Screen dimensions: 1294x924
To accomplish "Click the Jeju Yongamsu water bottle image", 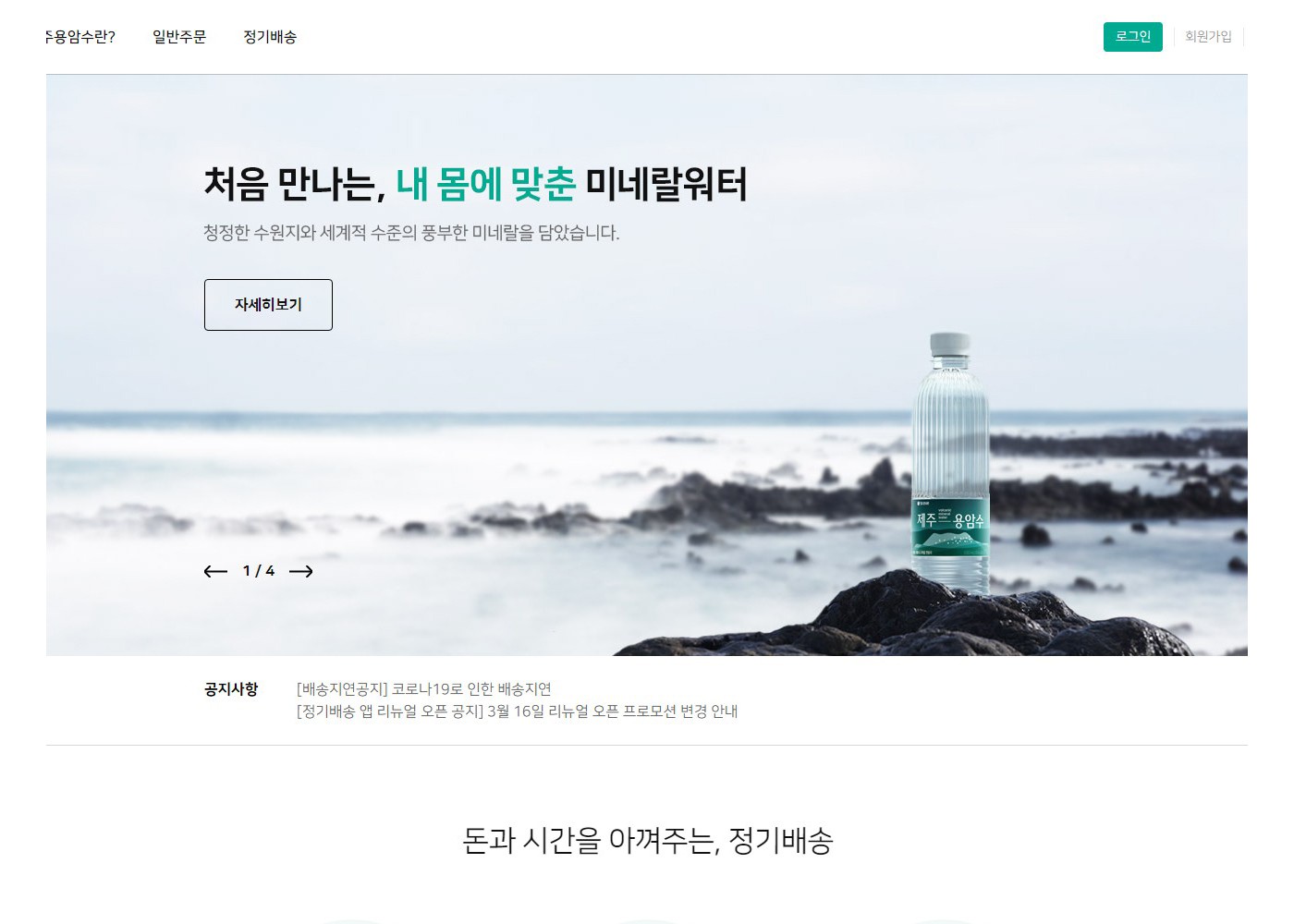I will pyautogui.click(x=949, y=462).
